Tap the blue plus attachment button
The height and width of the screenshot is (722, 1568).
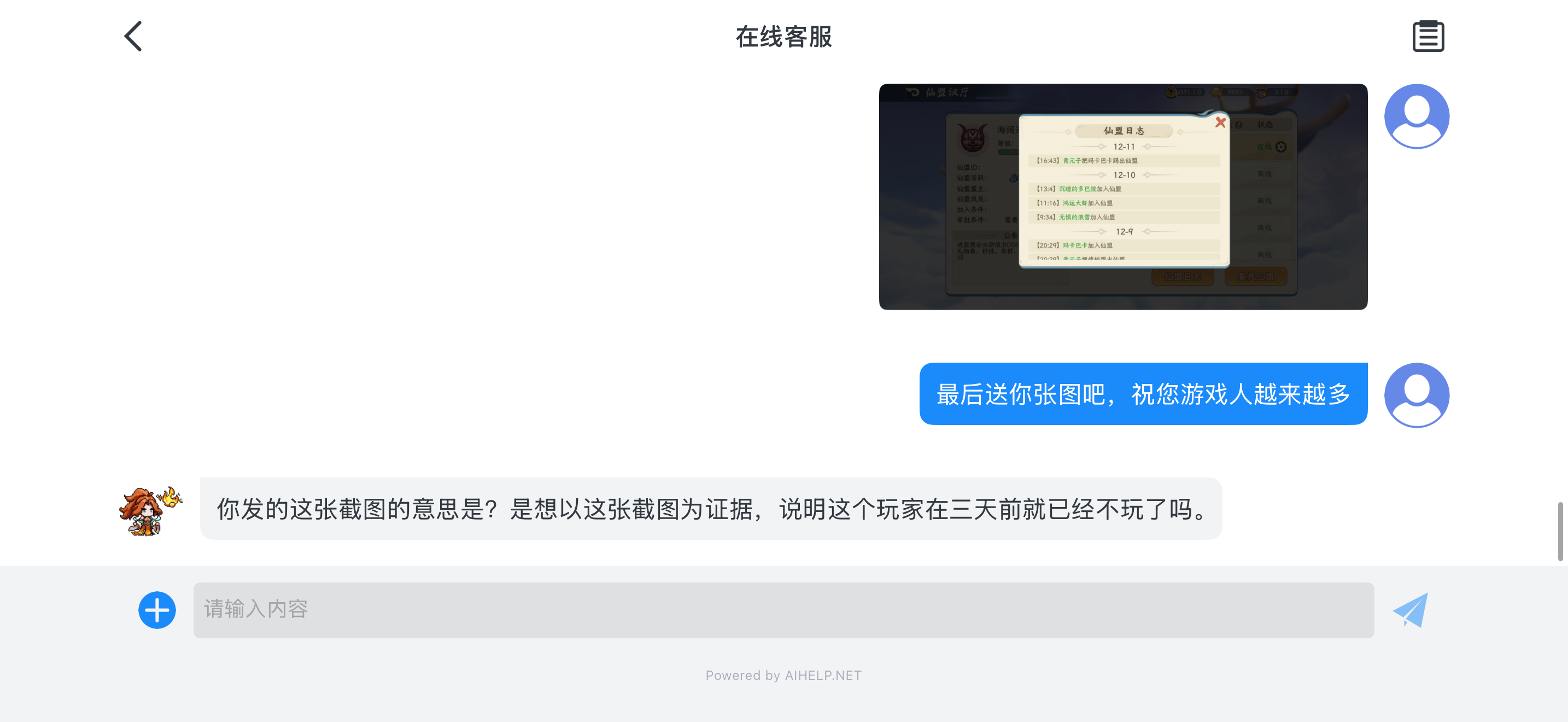pyautogui.click(x=157, y=609)
